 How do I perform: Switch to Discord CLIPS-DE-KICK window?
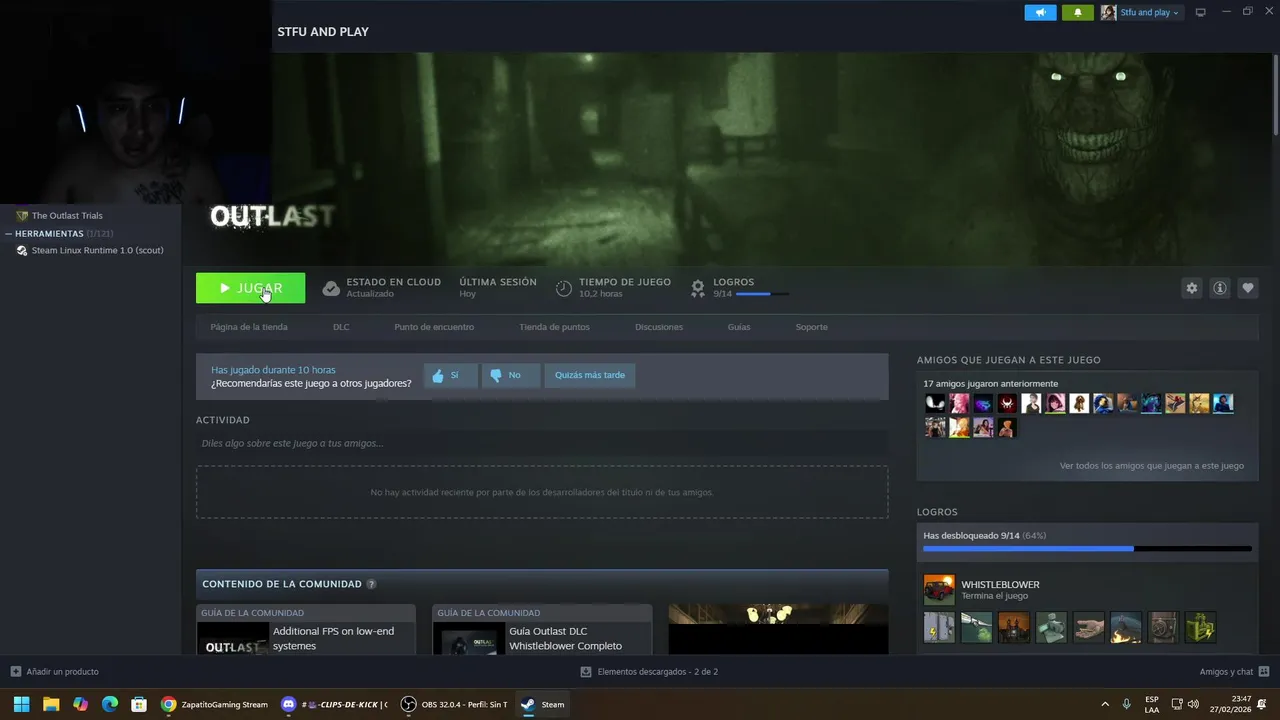[x=334, y=704]
